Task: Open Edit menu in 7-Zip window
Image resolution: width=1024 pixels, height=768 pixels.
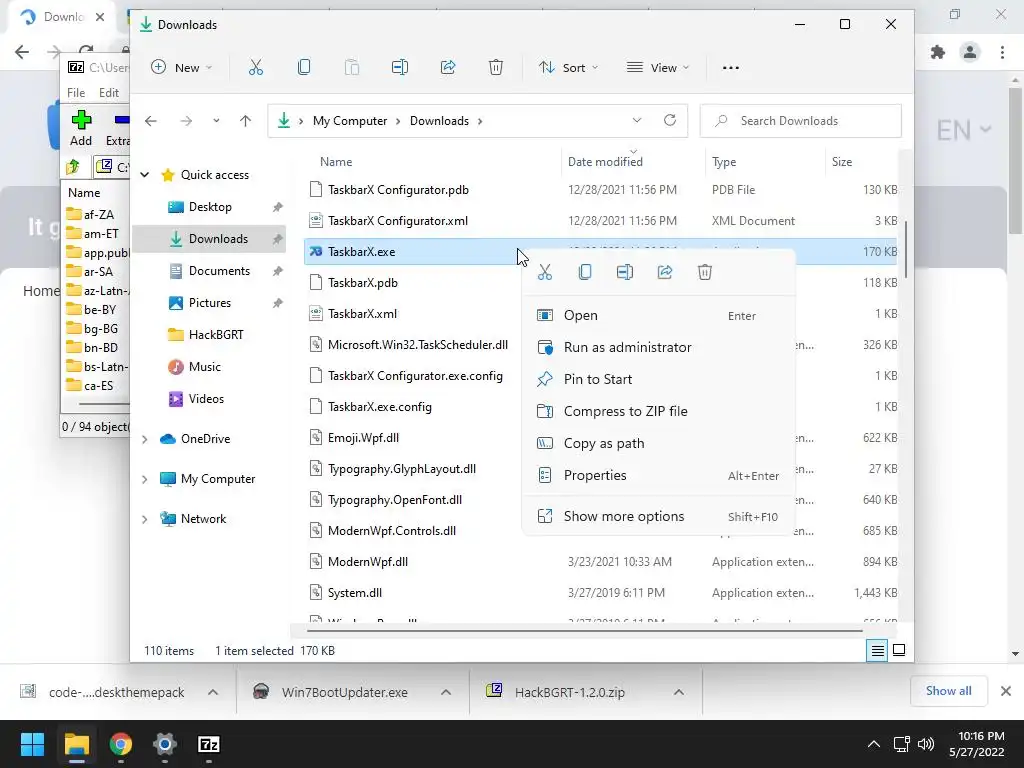Action: pos(109,93)
